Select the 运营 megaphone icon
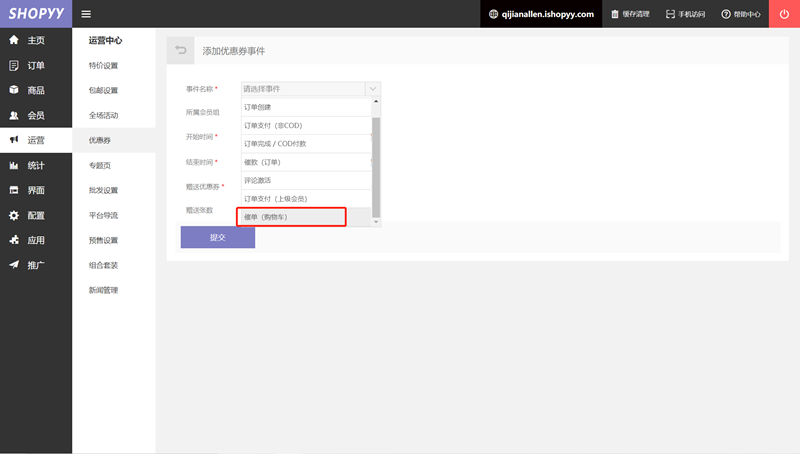 tap(14, 140)
